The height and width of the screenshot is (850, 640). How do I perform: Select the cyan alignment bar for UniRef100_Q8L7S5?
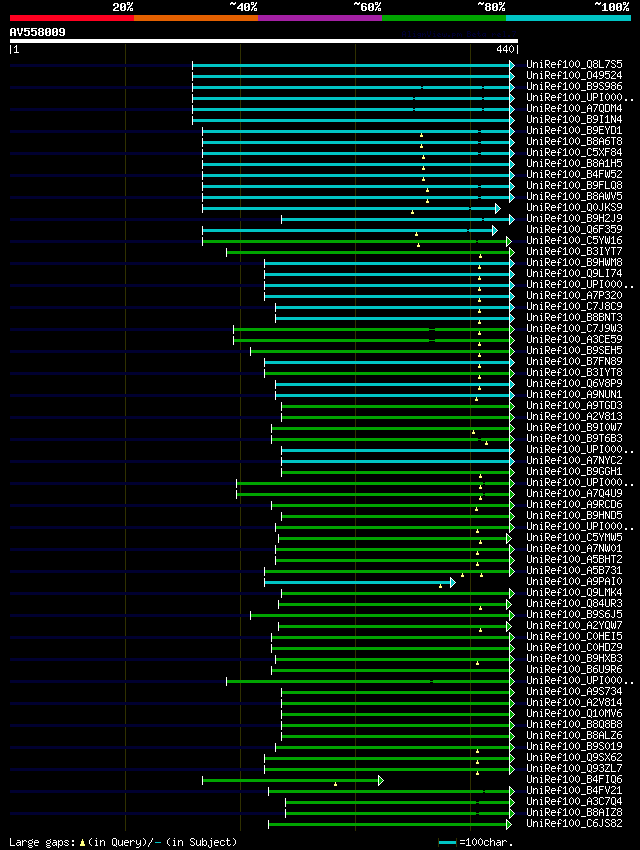pos(351,66)
